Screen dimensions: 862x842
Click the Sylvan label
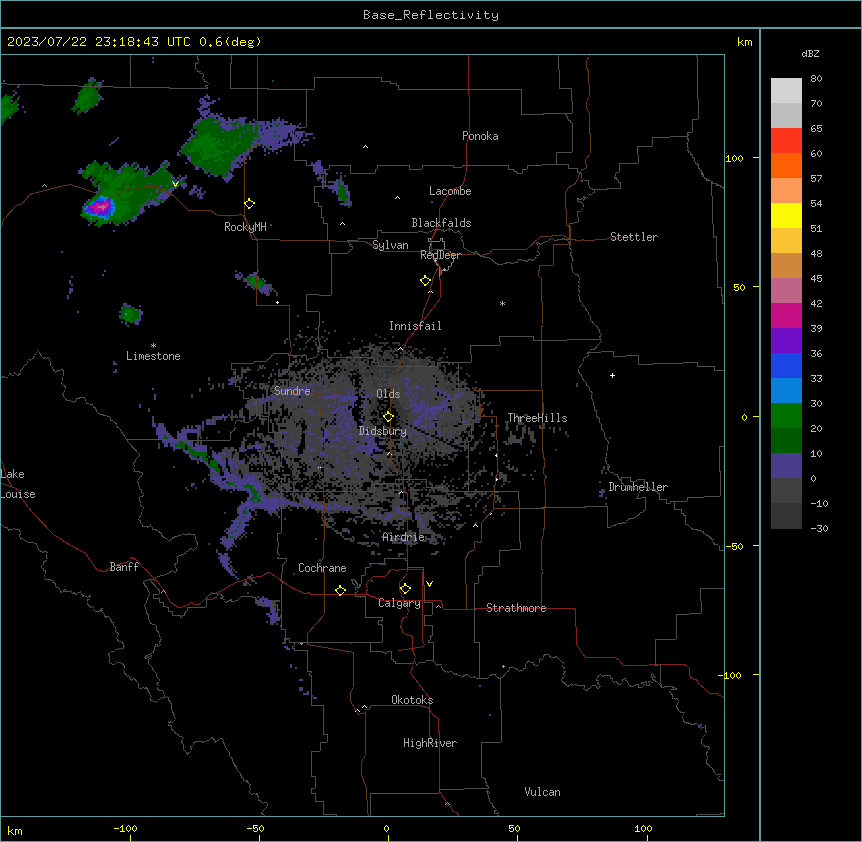click(390, 245)
